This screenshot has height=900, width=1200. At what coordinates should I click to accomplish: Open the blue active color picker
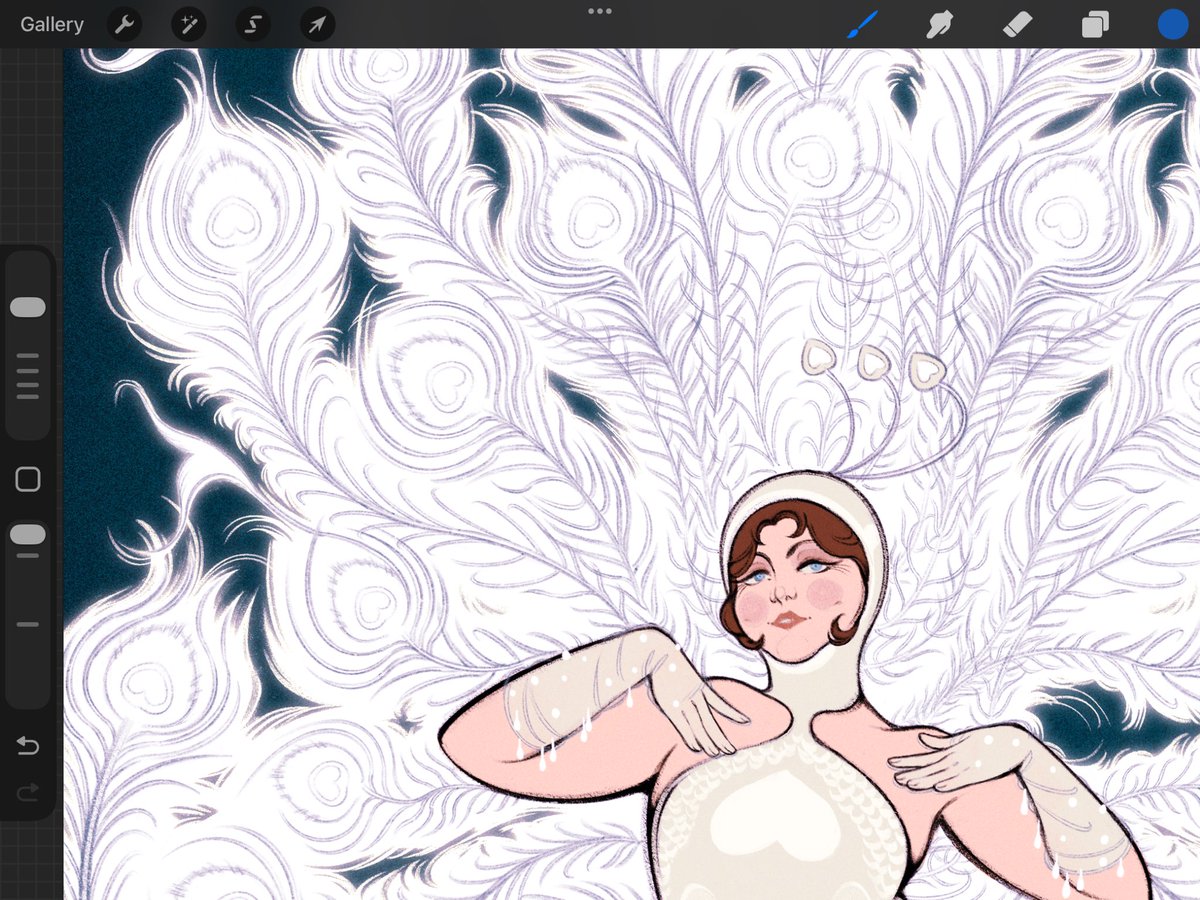(x=1172, y=24)
